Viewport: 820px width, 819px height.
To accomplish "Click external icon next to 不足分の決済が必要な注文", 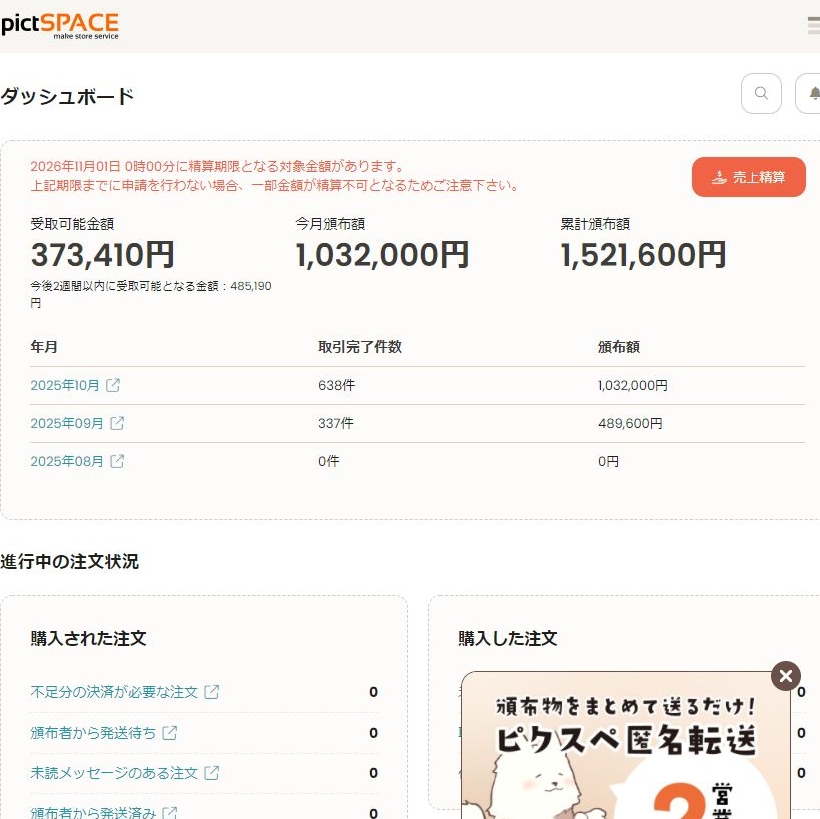I will [211, 692].
